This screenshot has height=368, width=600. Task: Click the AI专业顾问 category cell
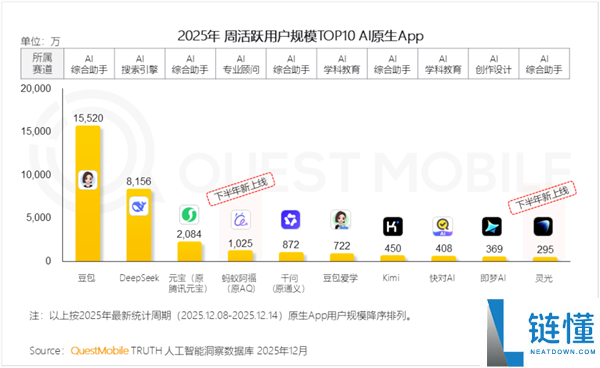(x=241, y=64)
